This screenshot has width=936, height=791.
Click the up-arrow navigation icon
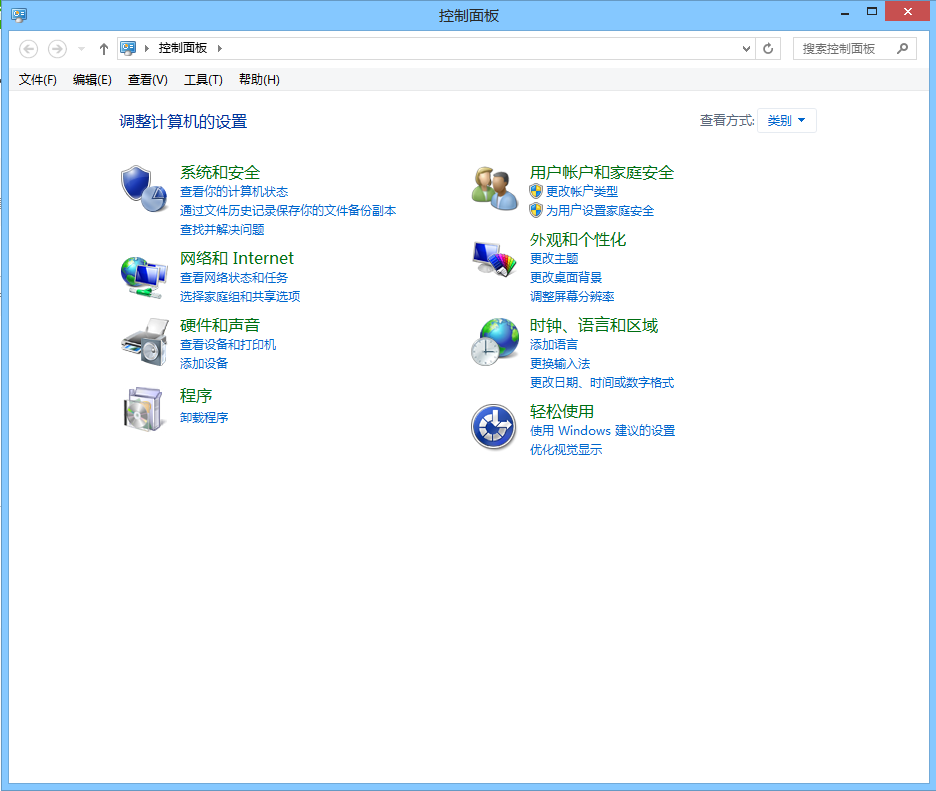[x=103, y=48]
